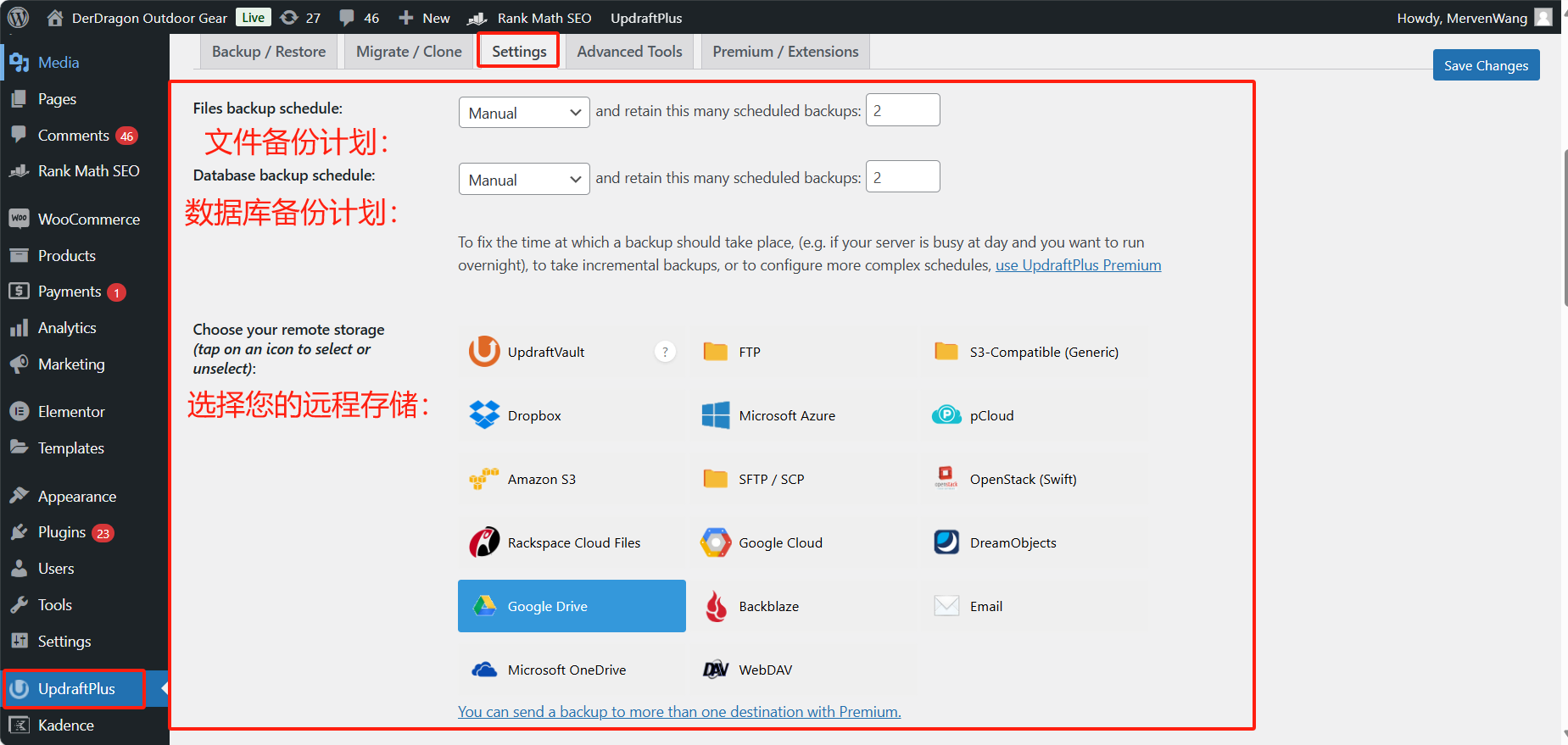Collapse the UpdraftPlus sidebar menu arrow
Image resolution: width=1568 pixels, height=745 pixels.
click(165, 688)
